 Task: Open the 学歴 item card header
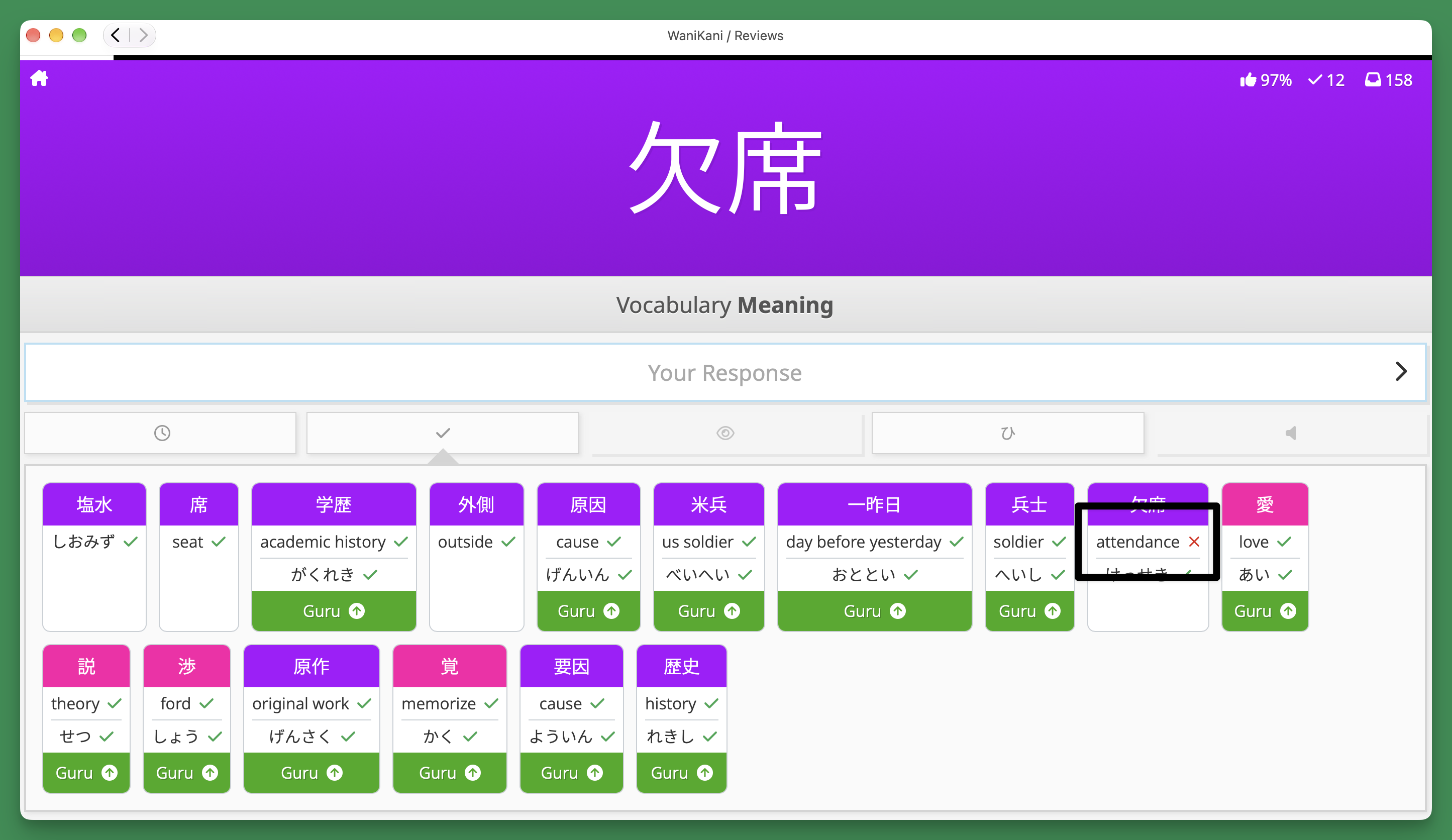click(334, 505)
